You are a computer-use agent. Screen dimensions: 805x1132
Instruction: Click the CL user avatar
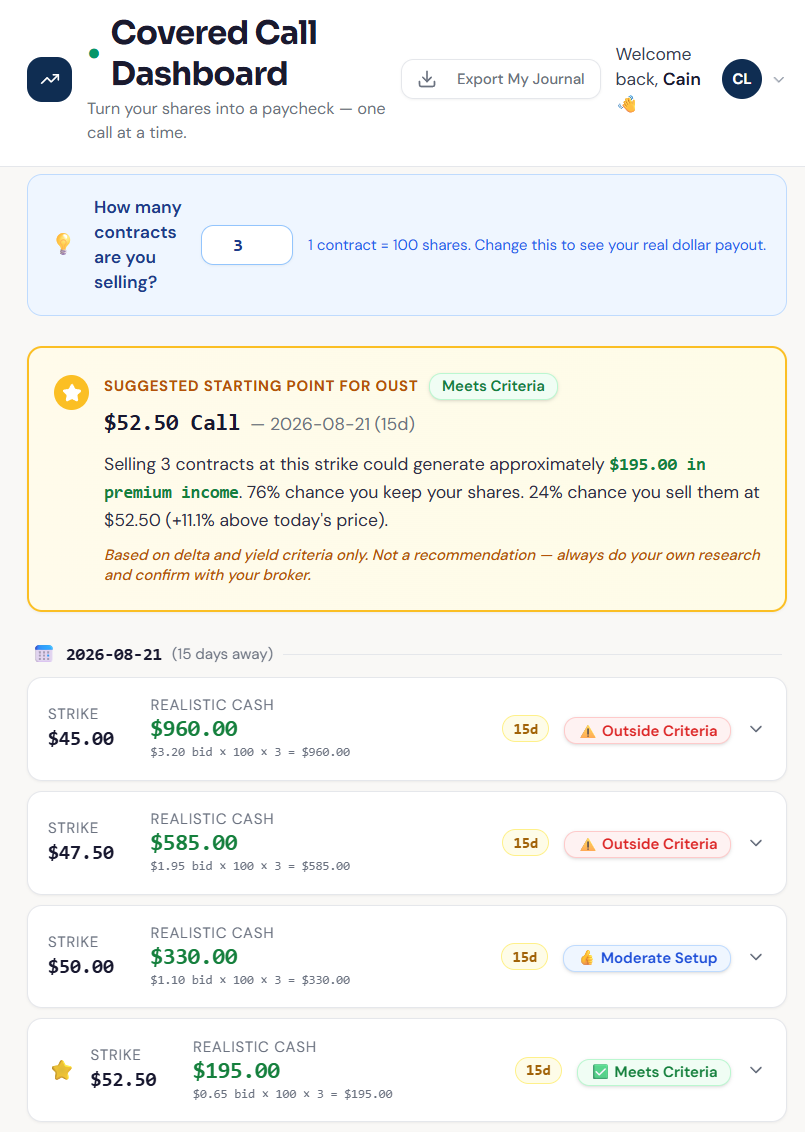coord(741,79)
